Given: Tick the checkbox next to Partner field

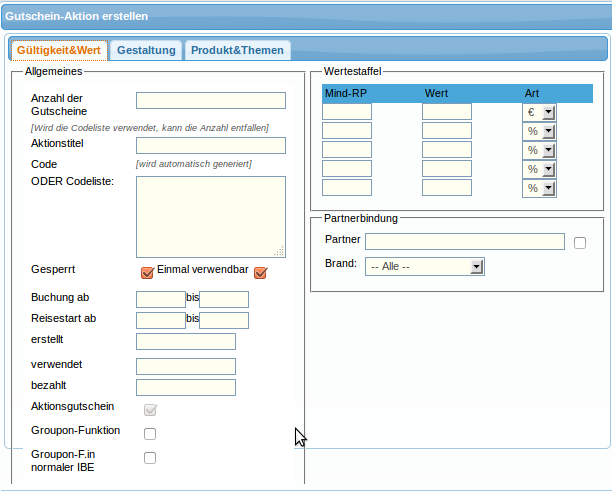Looking at the screenshot, I should coord(580,242).
